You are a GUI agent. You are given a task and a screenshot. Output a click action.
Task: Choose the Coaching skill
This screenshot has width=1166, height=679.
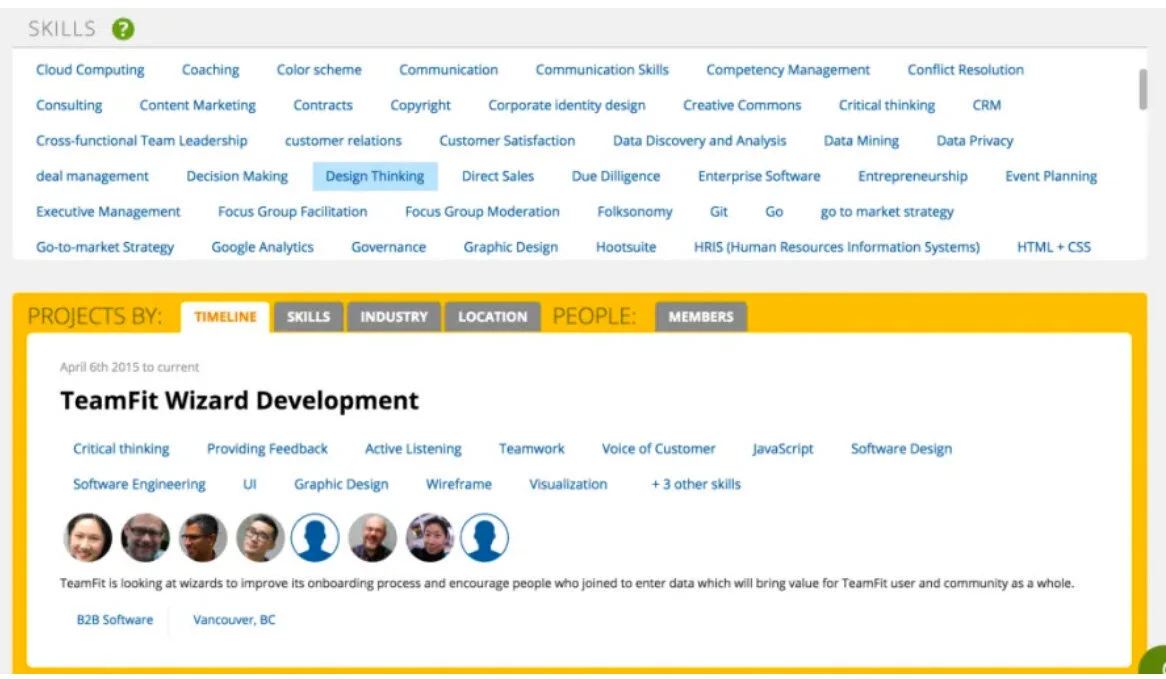[210, 70]
